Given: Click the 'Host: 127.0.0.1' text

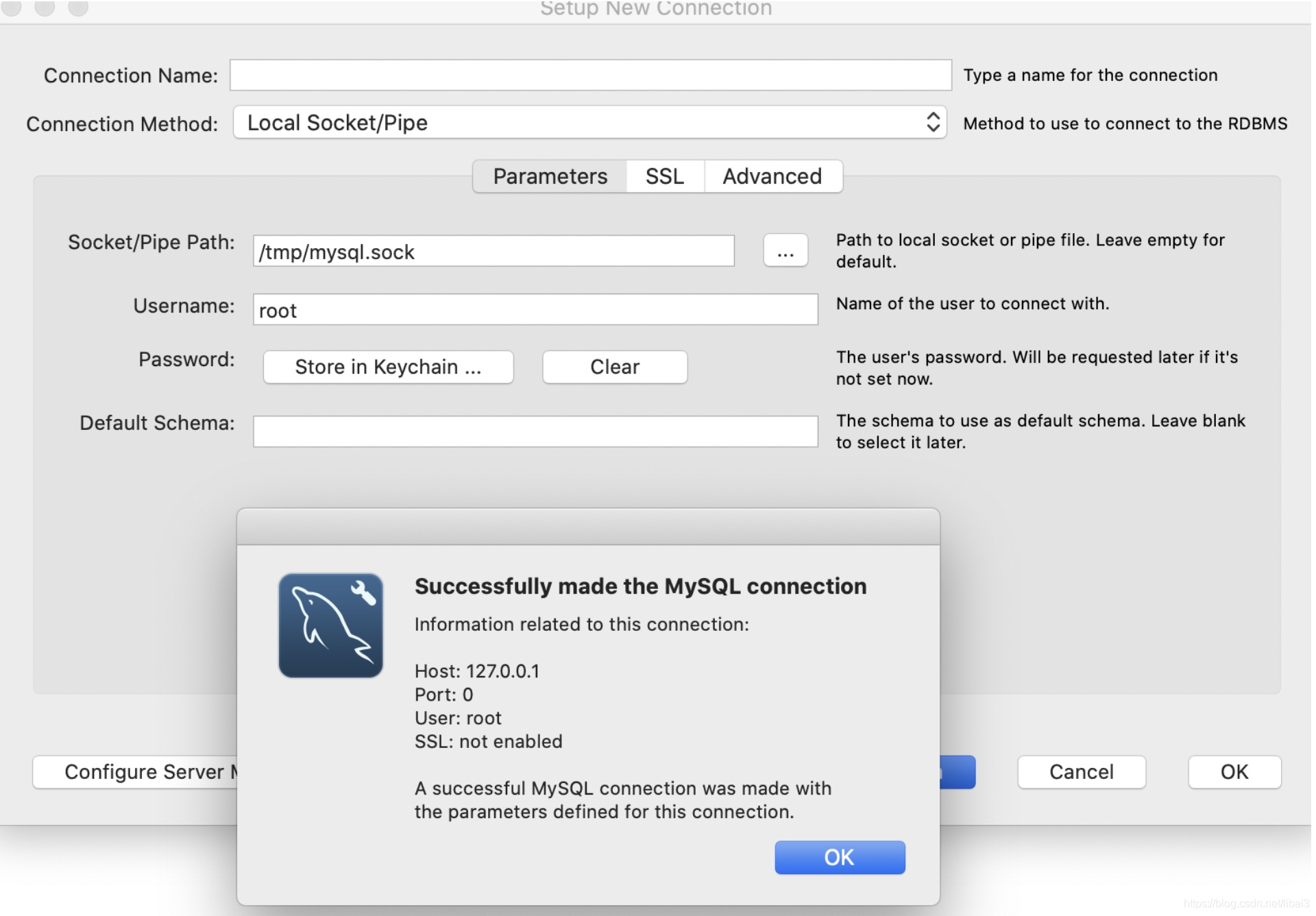Looking at the screenshot, I should click(x=477, y=671).
